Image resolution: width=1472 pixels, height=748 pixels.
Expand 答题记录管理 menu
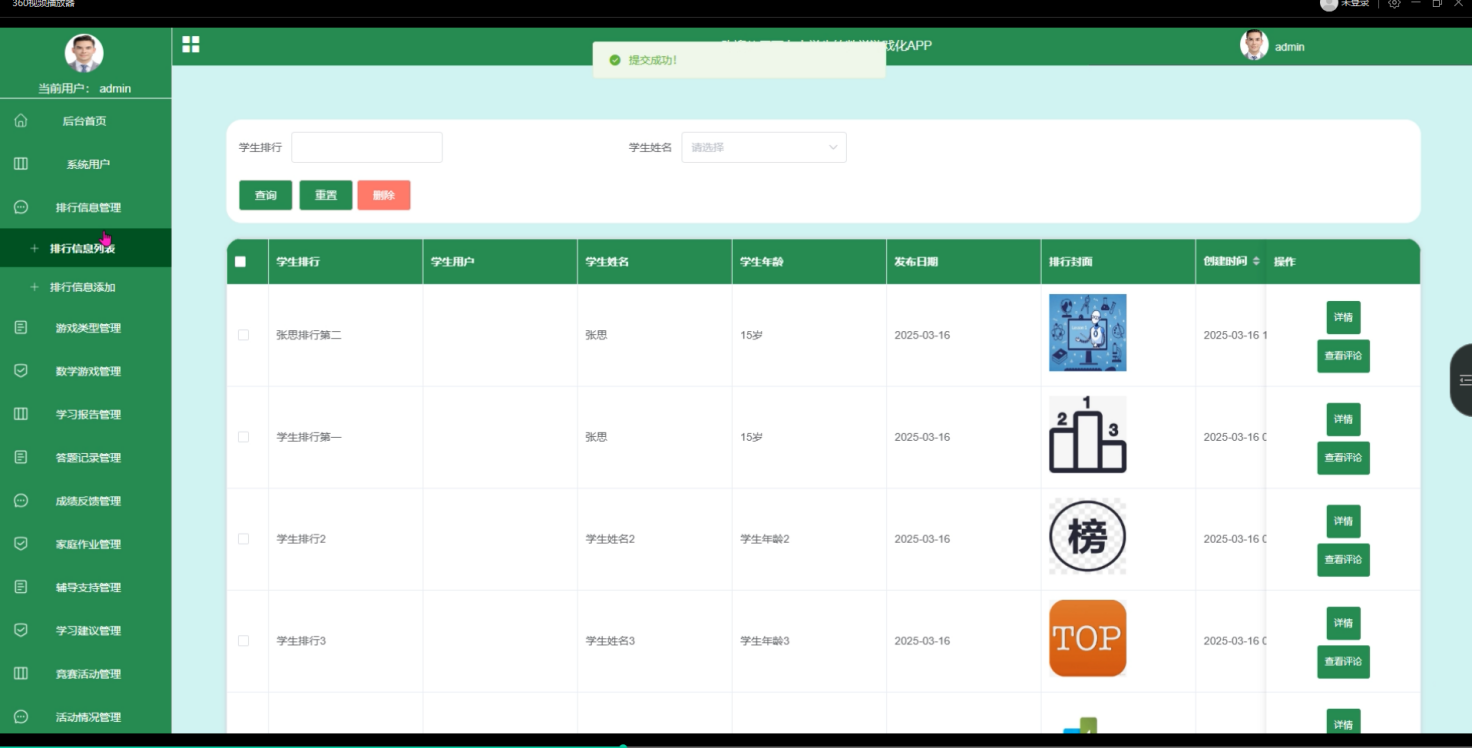coord(88,457)
